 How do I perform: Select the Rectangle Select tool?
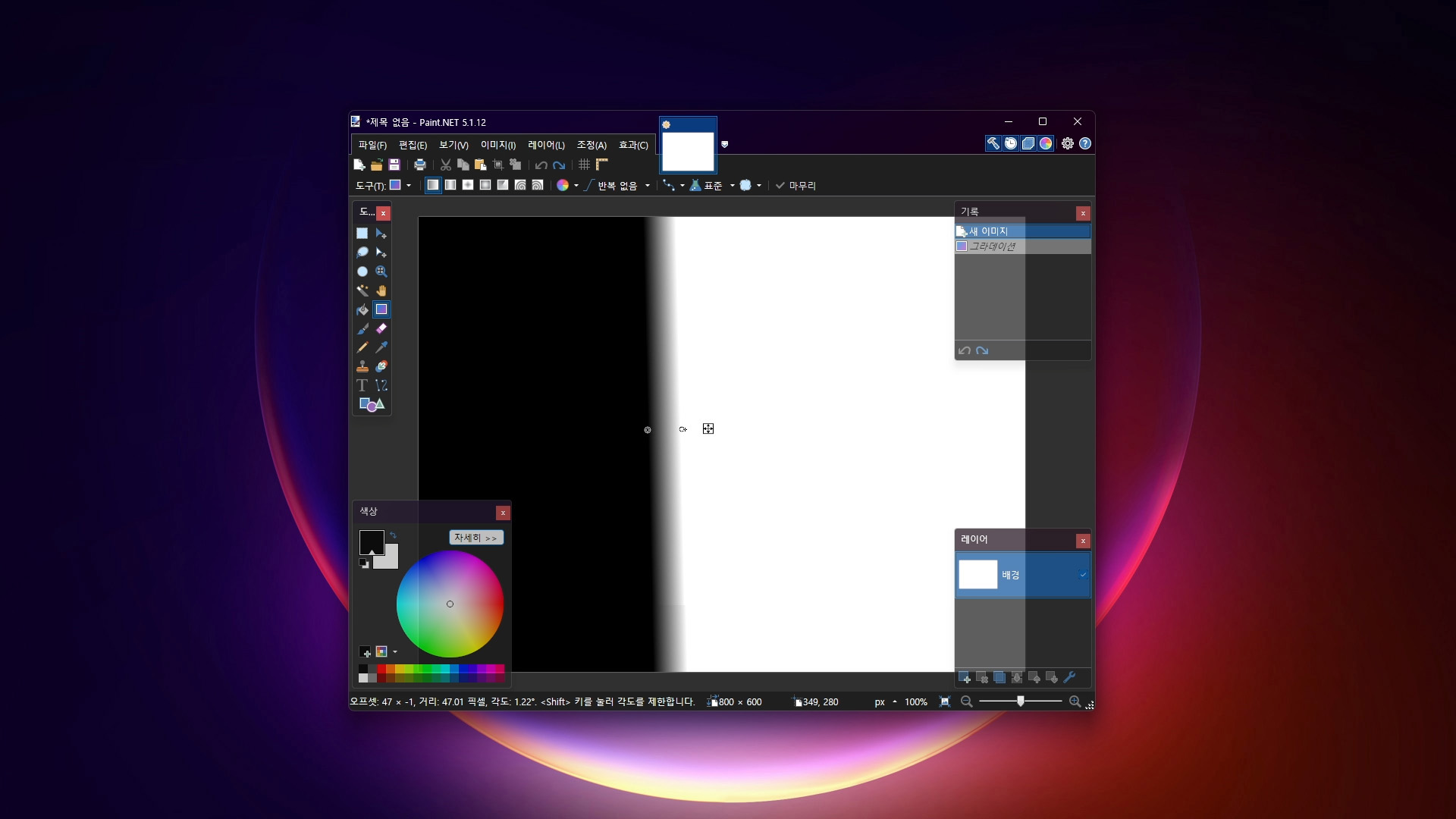point(362,234)
